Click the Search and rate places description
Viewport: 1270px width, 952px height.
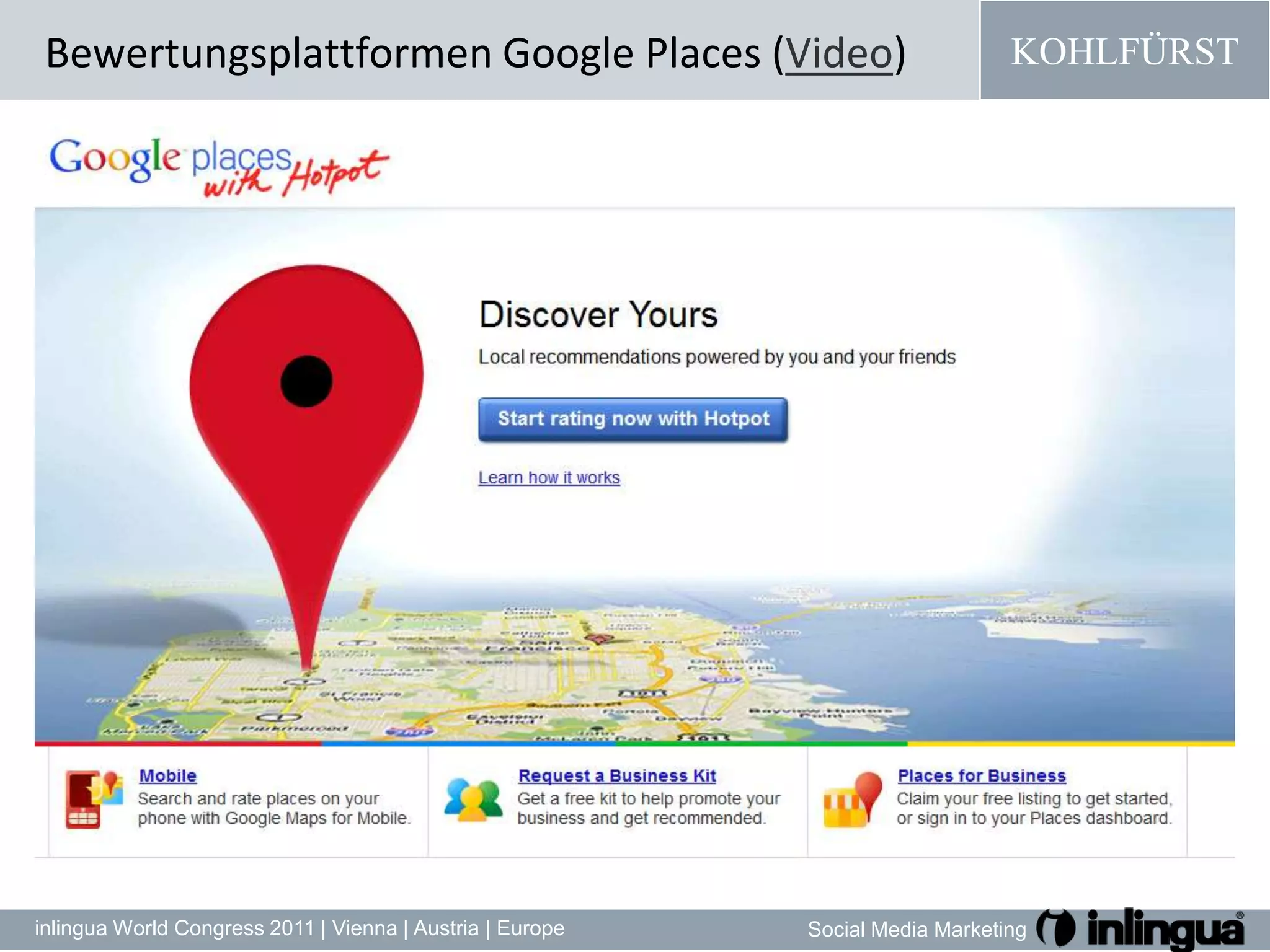pos(274,808)
